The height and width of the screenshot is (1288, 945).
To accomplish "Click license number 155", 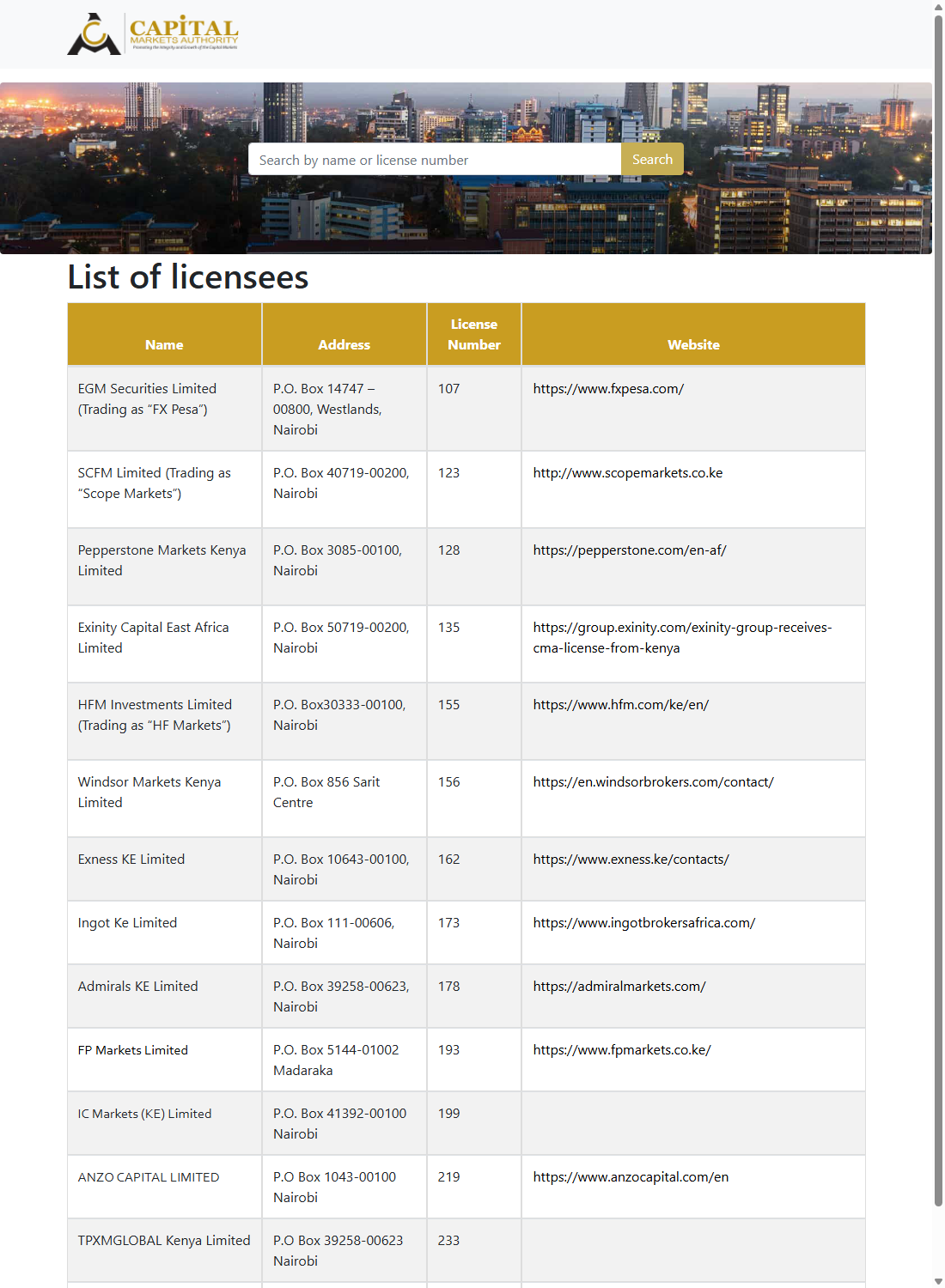I will click(448, 705).
